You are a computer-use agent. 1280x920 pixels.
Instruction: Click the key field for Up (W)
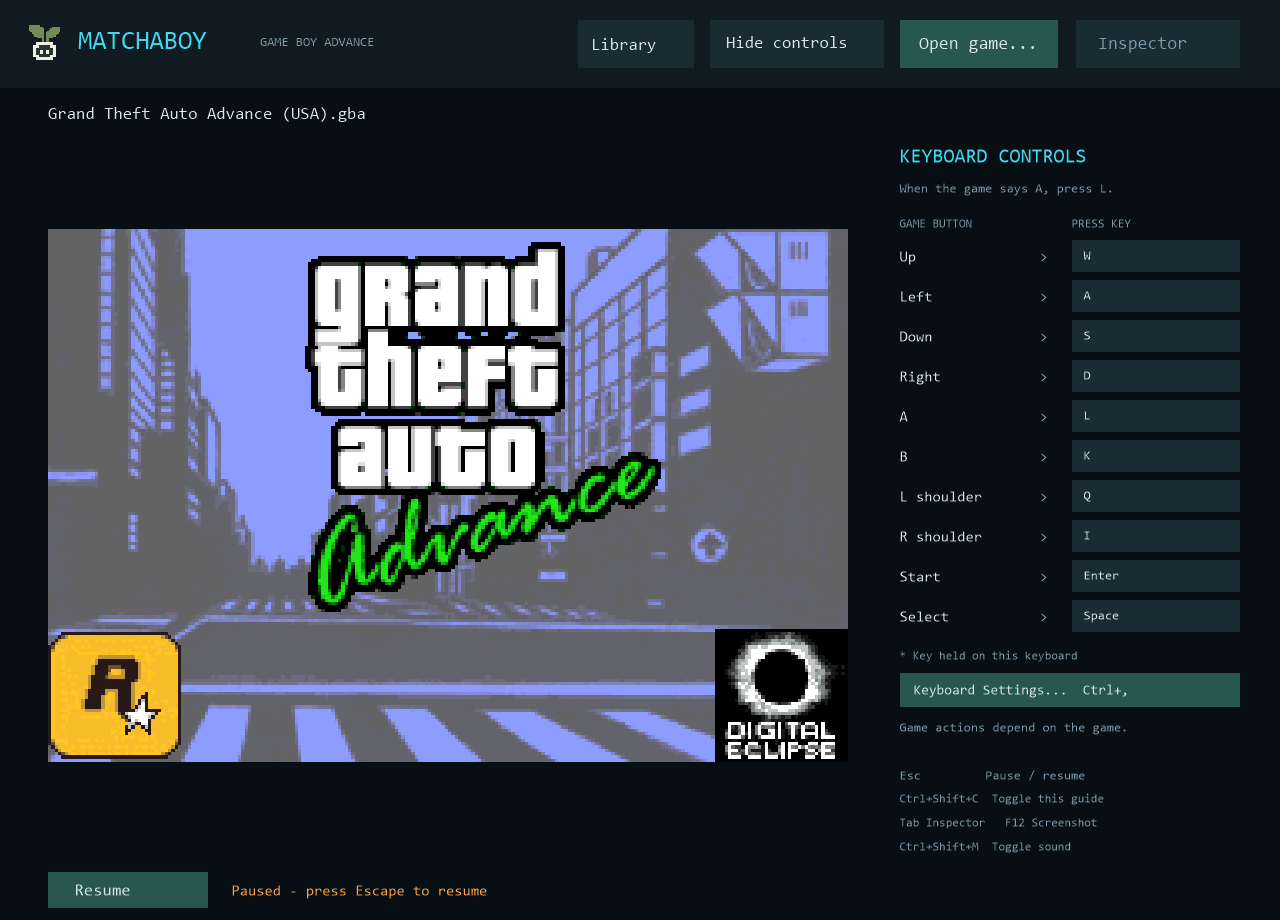click(x=1156, y=256)
